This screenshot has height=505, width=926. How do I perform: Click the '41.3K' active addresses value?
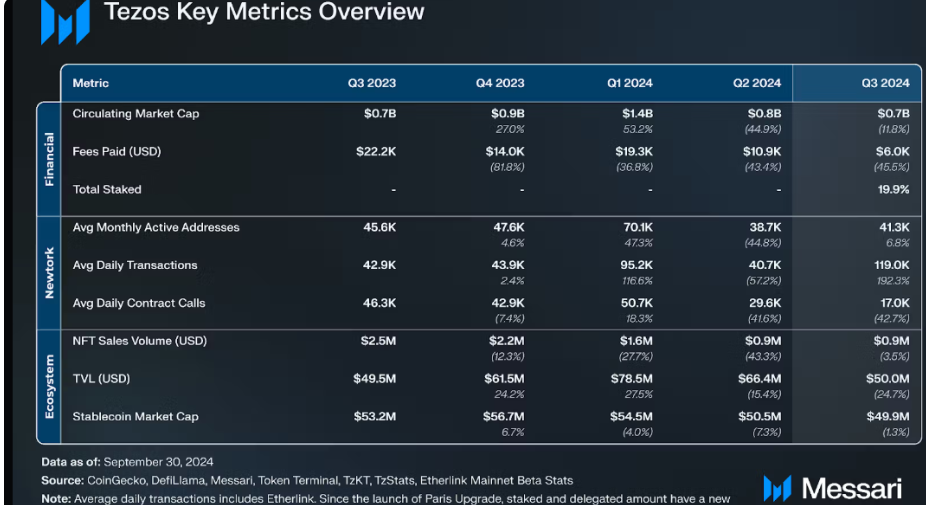[895, 227]
